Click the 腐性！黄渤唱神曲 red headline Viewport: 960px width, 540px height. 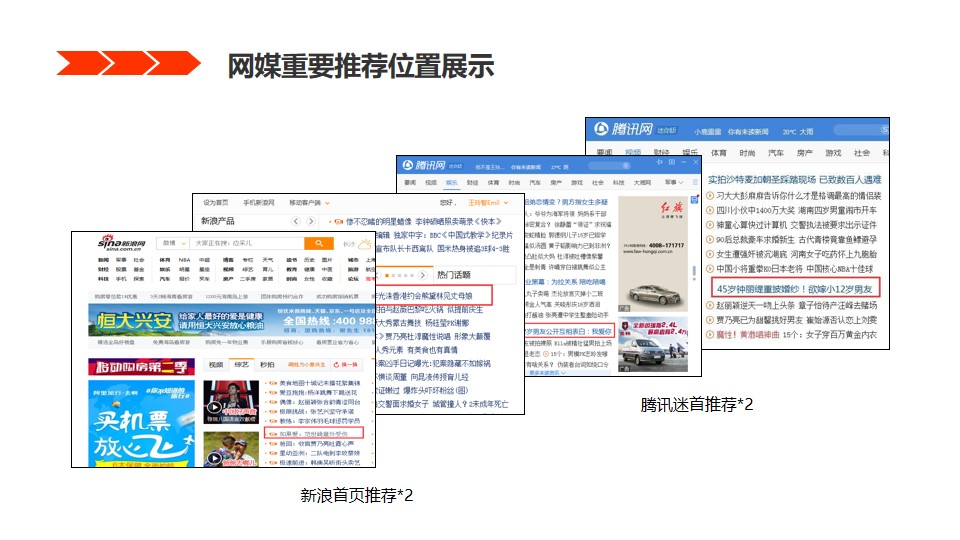(x=748, y=334)
